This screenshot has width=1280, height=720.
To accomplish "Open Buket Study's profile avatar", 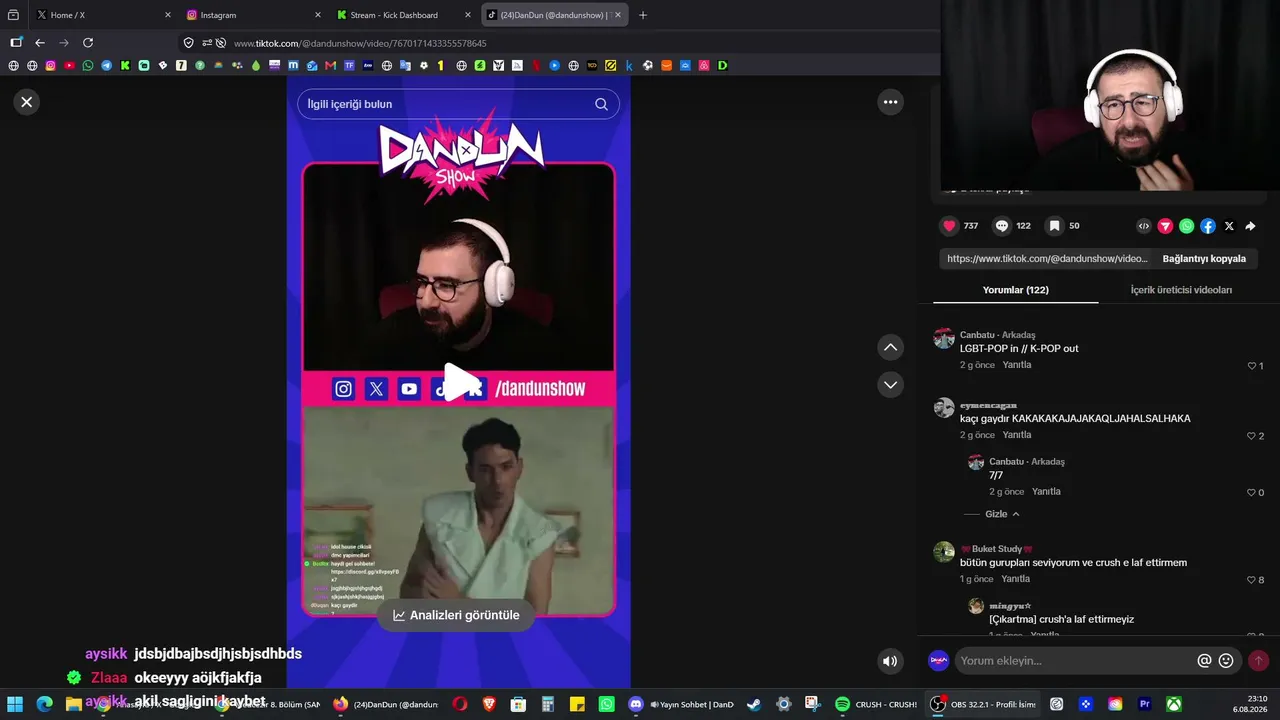I will coord(944,552).
